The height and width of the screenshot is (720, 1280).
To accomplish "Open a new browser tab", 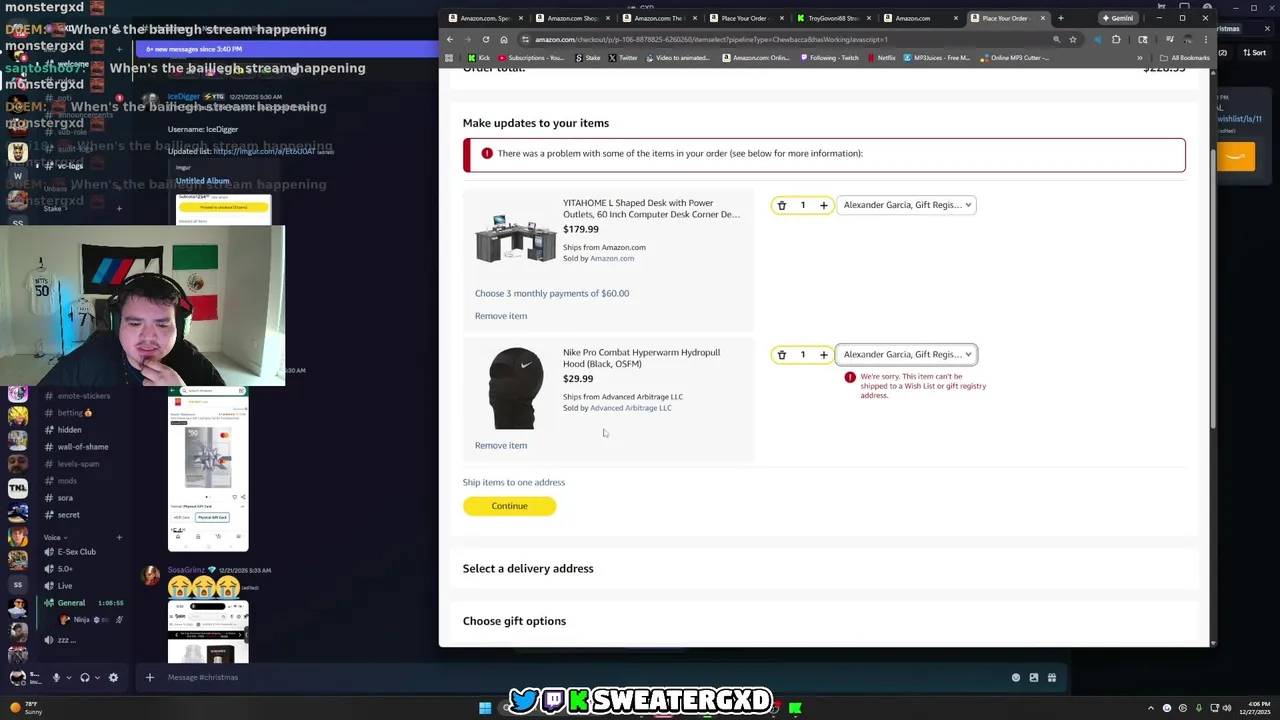I will coord(1061,18).
